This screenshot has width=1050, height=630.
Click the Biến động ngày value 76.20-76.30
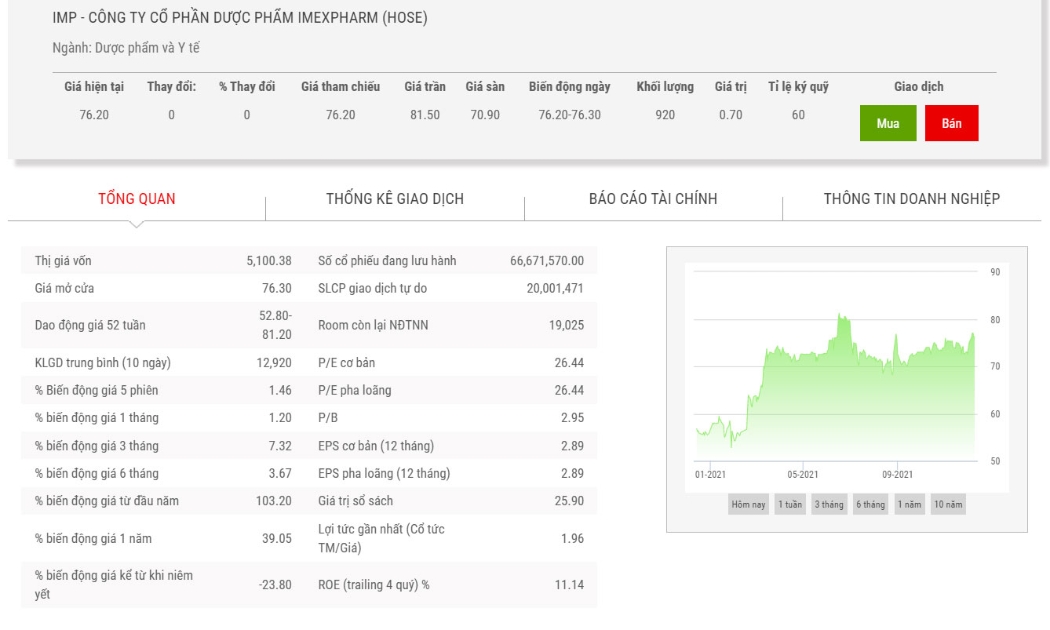570,114
